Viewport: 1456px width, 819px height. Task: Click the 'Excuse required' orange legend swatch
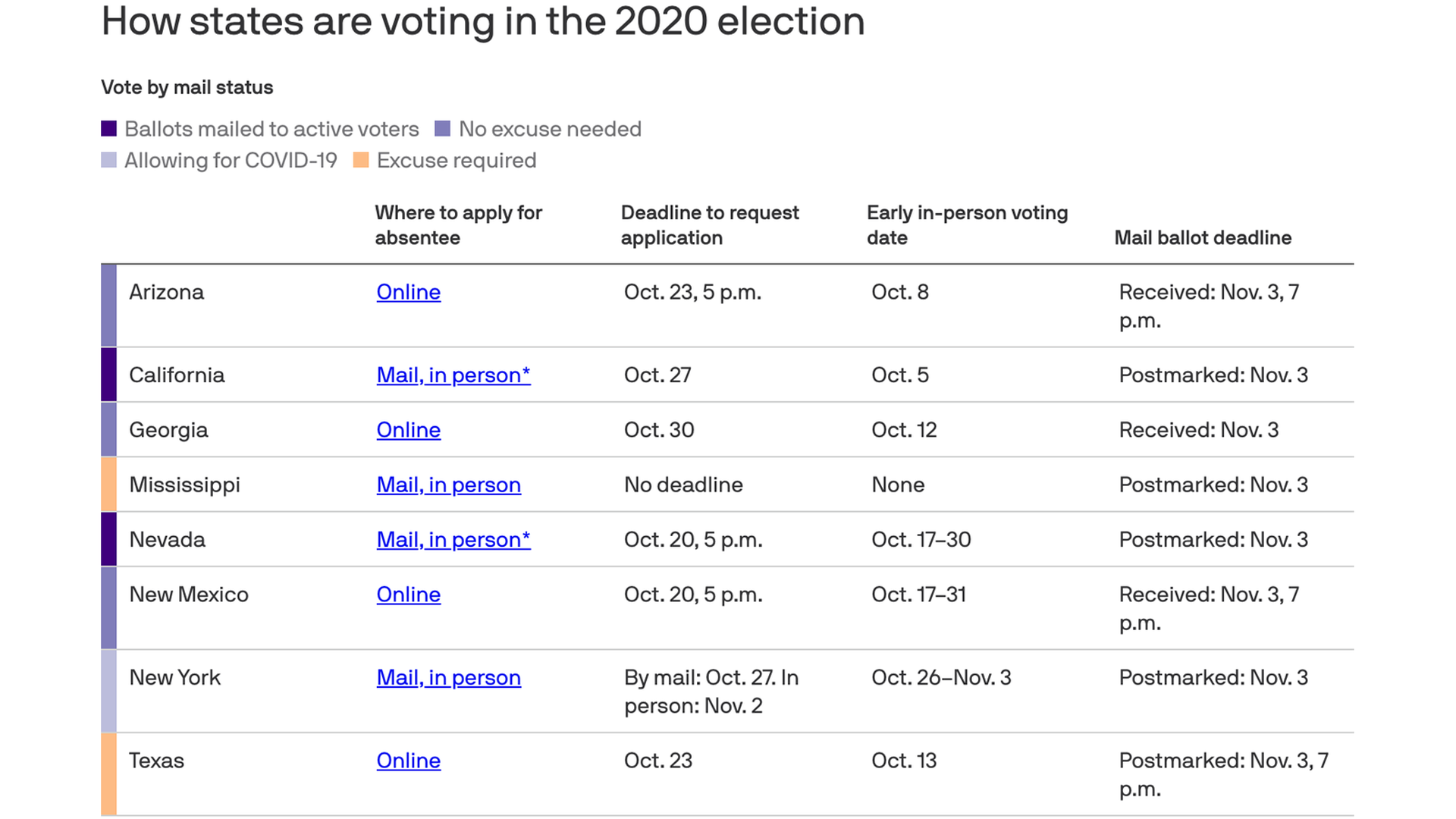coord(361,160)
